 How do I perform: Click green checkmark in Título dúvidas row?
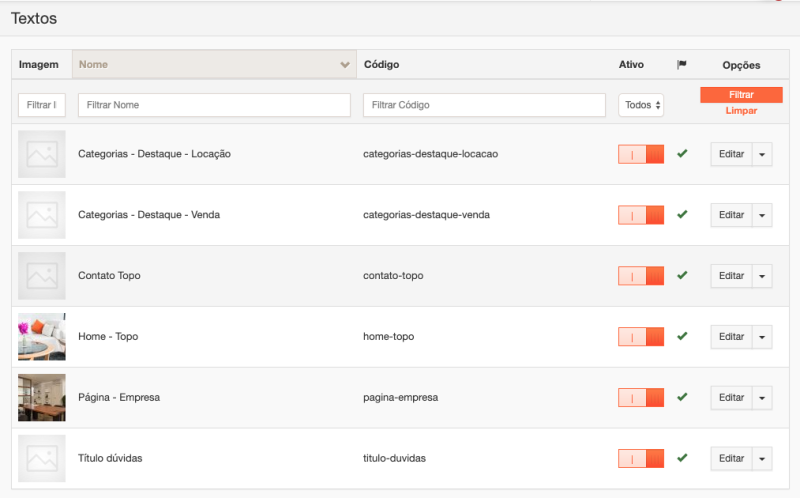click(682, 458)
